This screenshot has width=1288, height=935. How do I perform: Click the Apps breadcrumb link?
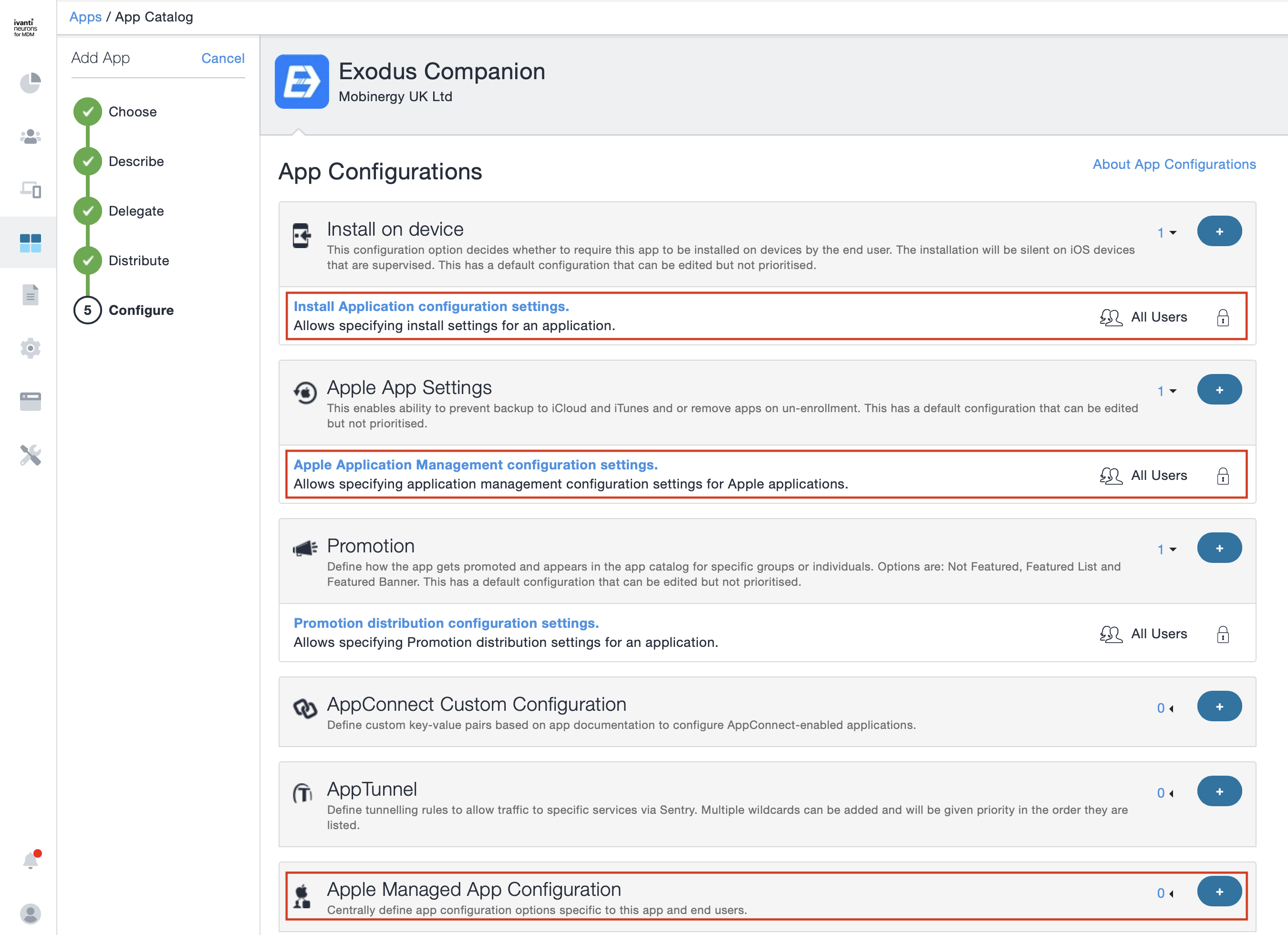pos(85,17)
